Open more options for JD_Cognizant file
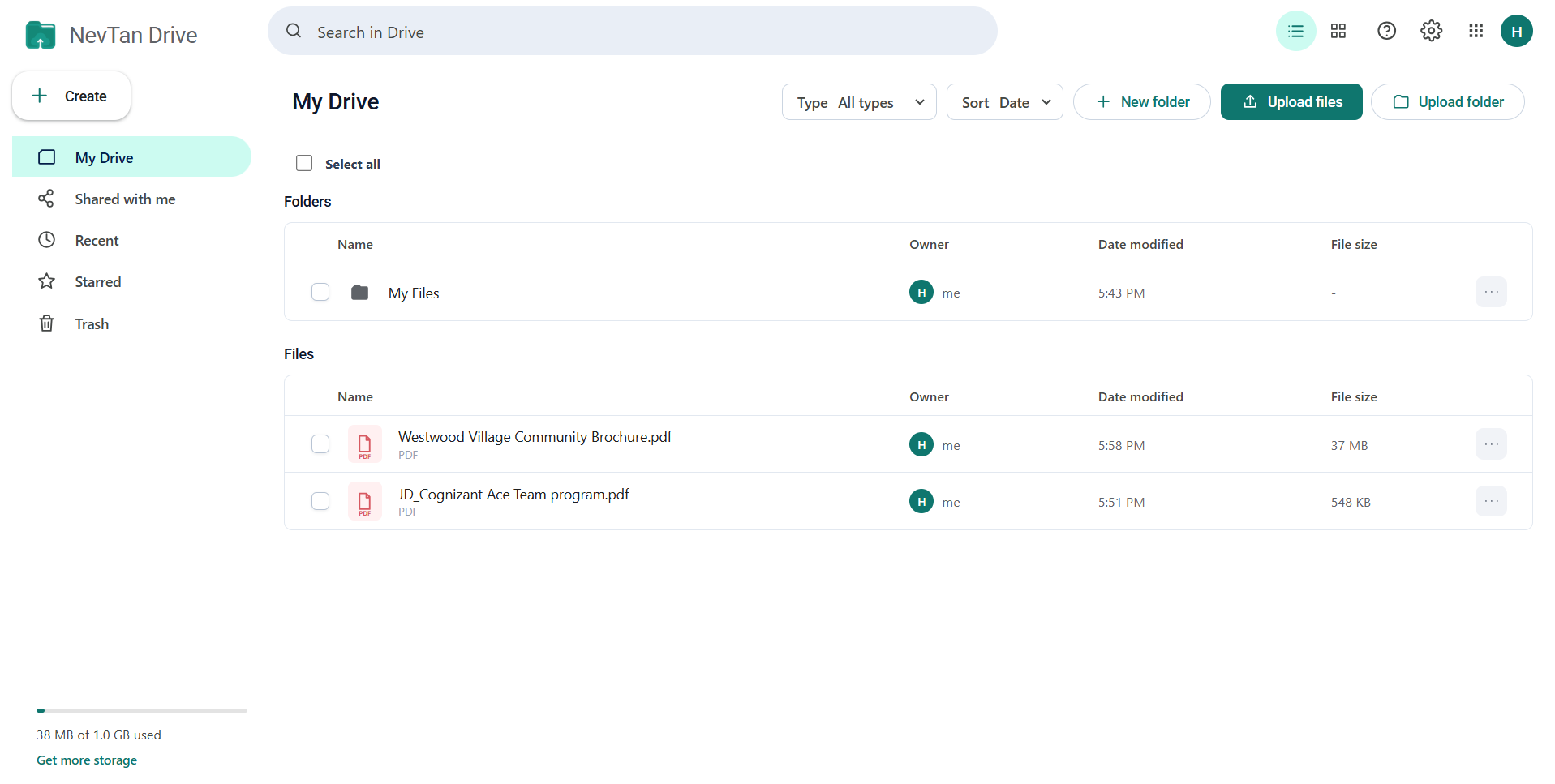Image resolution: width=1555 pixels, height=784 pixels. click(1491, 501)
